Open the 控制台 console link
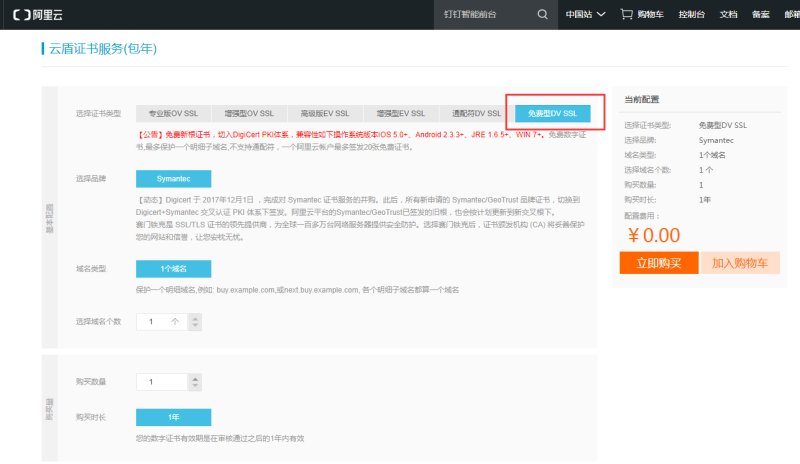Viewport: 800px width, 464px height. 690,14
